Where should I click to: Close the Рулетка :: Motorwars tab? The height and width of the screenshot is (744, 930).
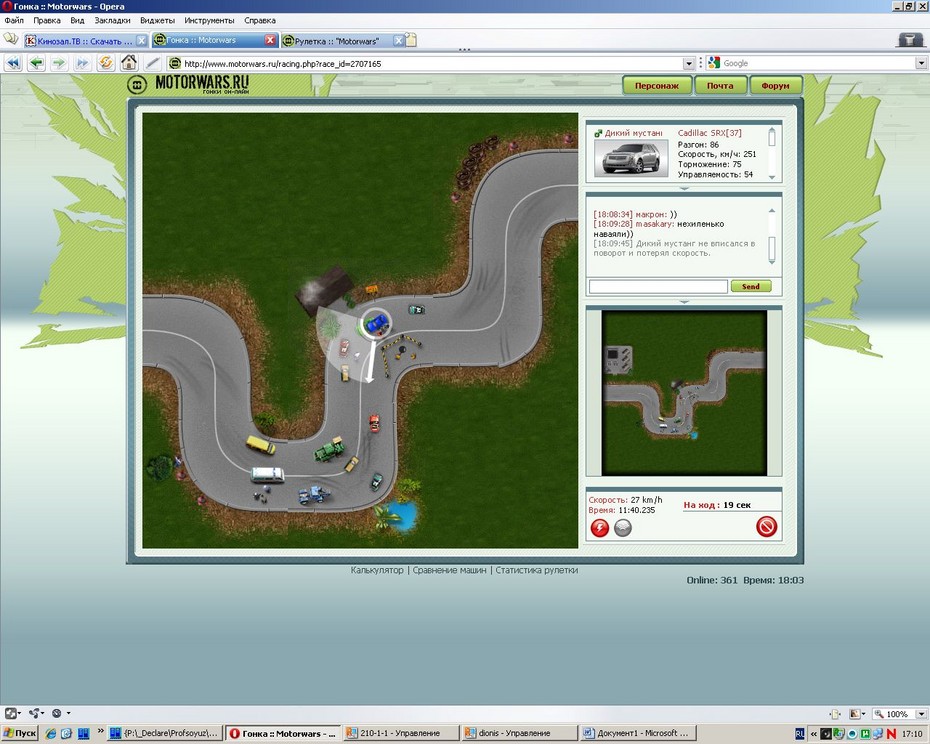coord(399,40)
